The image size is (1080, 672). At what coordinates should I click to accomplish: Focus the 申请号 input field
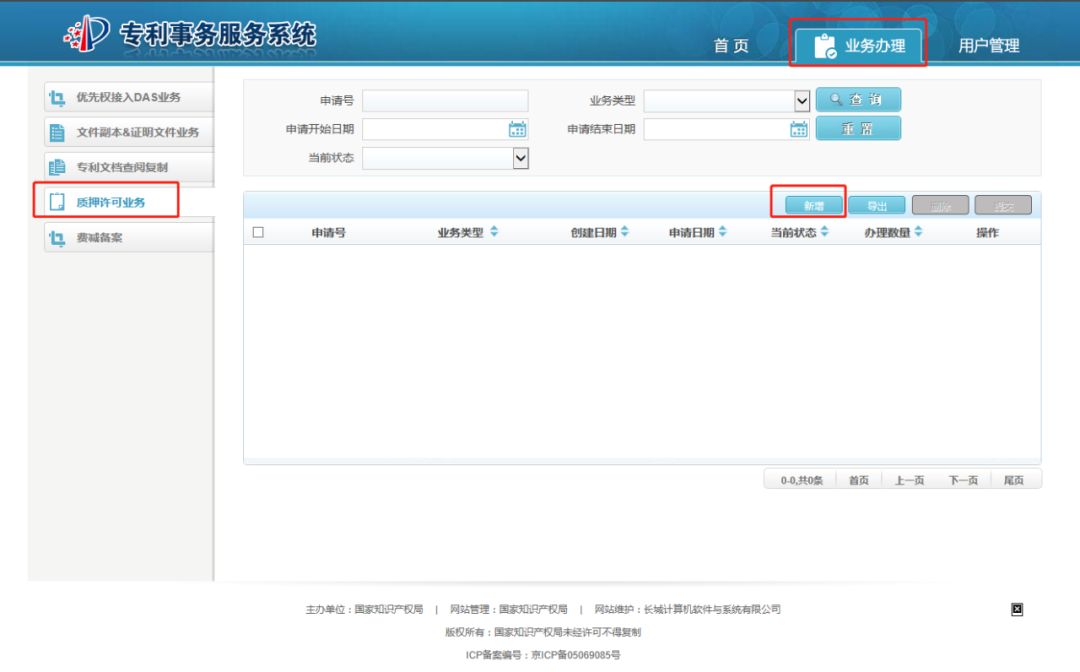[445, 101]
